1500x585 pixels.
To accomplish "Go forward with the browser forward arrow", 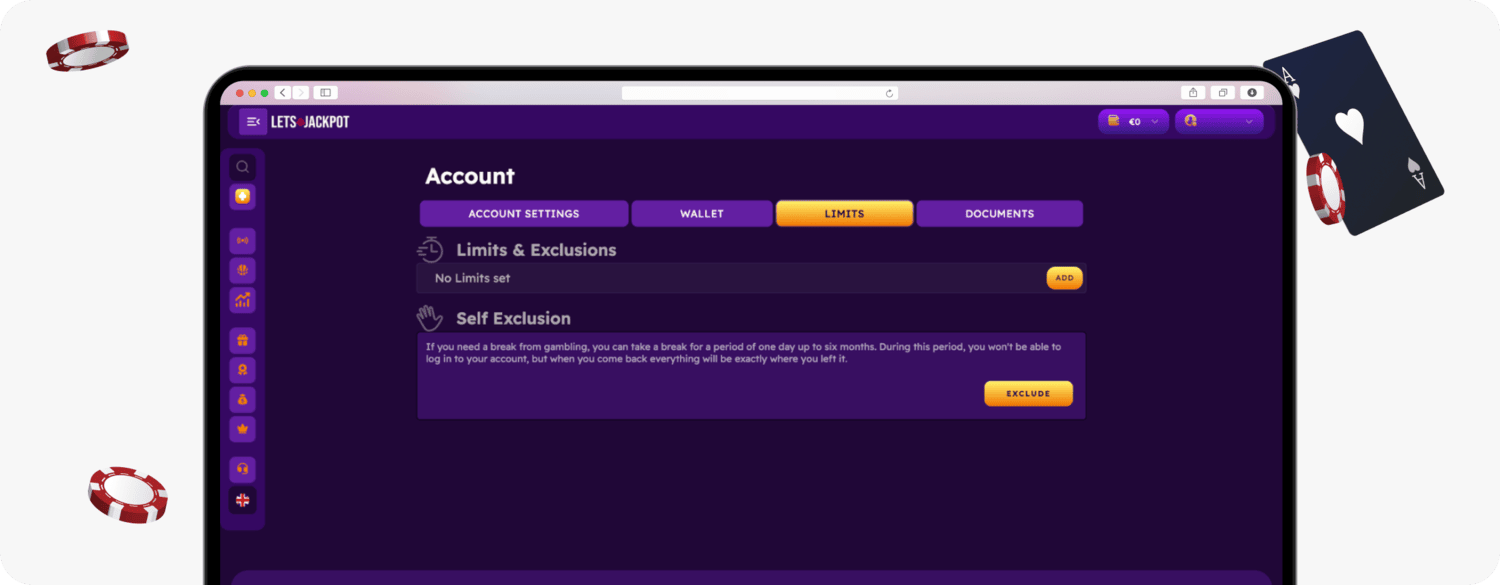I will pyautogui.click(x=301, y=93).
